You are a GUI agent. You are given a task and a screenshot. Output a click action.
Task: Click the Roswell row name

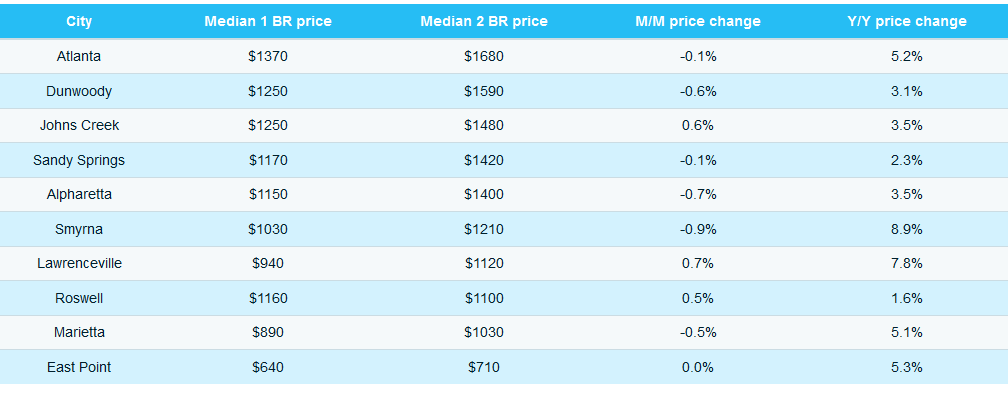pos(78,298)
